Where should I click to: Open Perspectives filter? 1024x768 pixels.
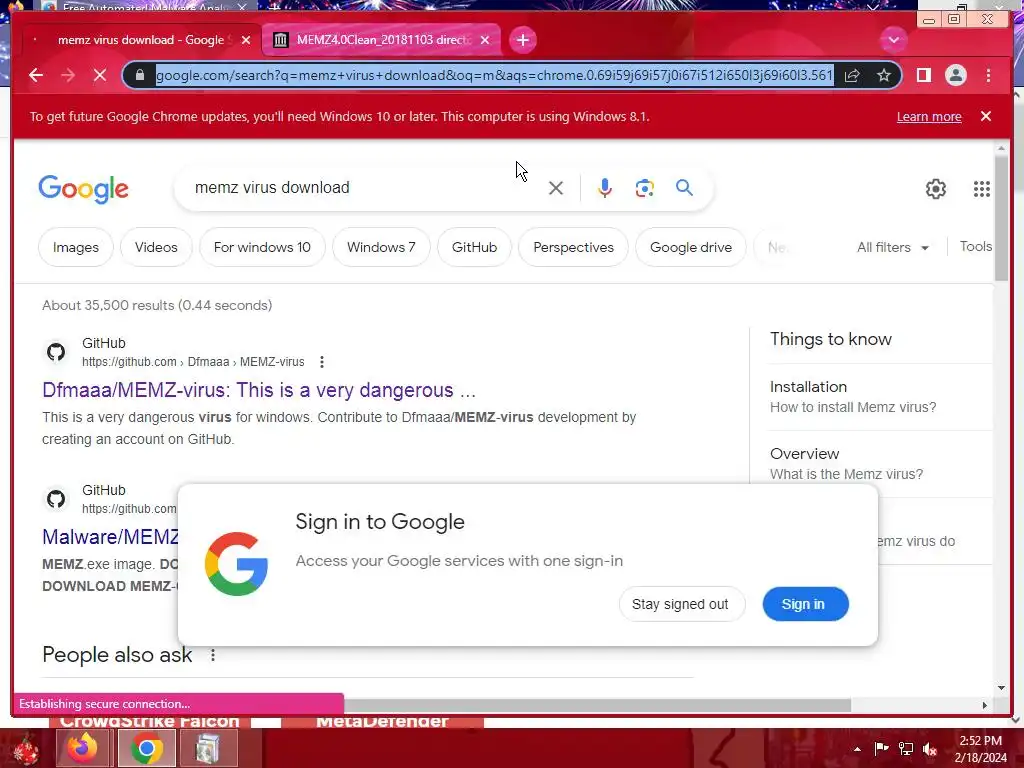coord(573,248)
